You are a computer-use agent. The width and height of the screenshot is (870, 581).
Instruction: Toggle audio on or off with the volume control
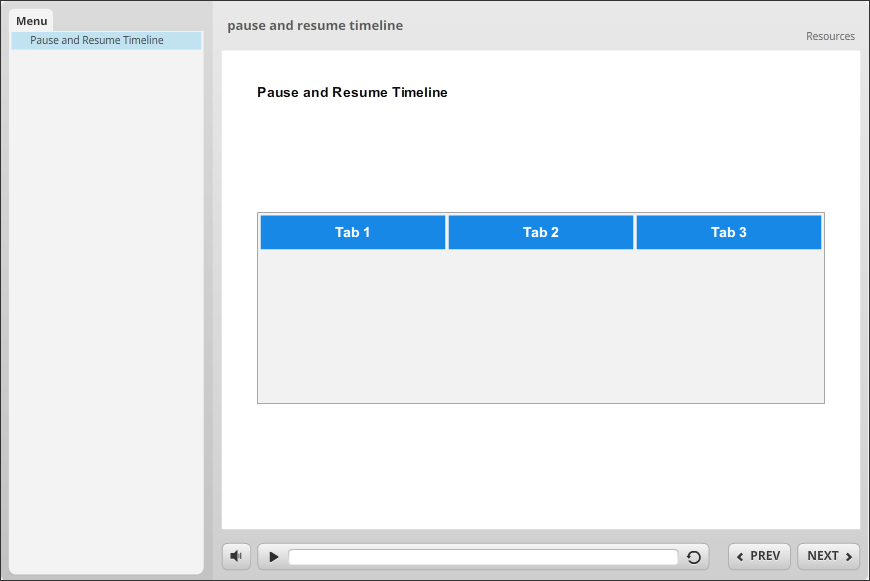(236, 556)
